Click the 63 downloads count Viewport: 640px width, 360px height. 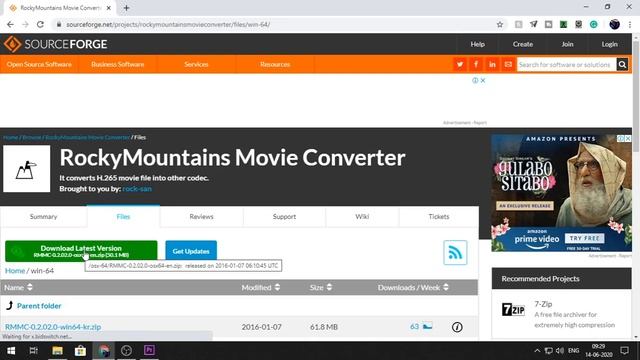pyautogui.click(x=414, y=327)
